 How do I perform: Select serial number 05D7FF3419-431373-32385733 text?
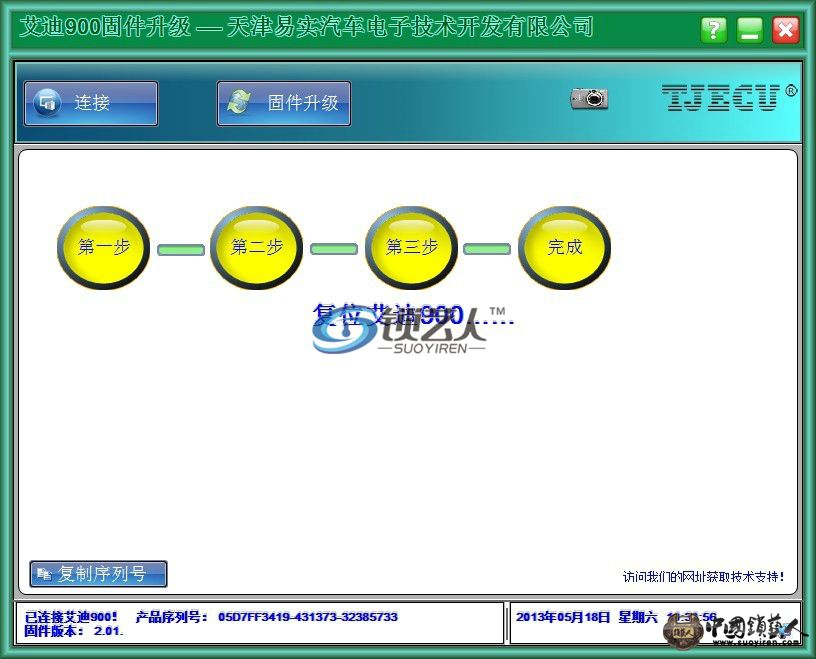[x=308, y=617]
